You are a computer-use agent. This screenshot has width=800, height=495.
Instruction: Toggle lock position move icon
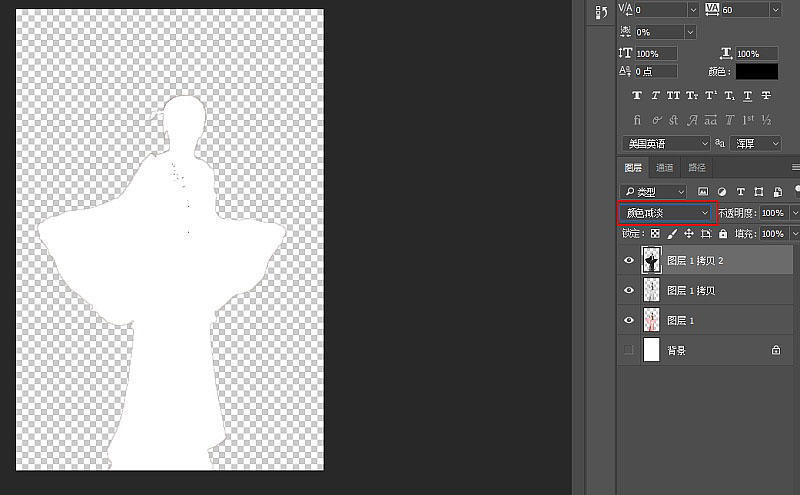[x=689, y=234]
